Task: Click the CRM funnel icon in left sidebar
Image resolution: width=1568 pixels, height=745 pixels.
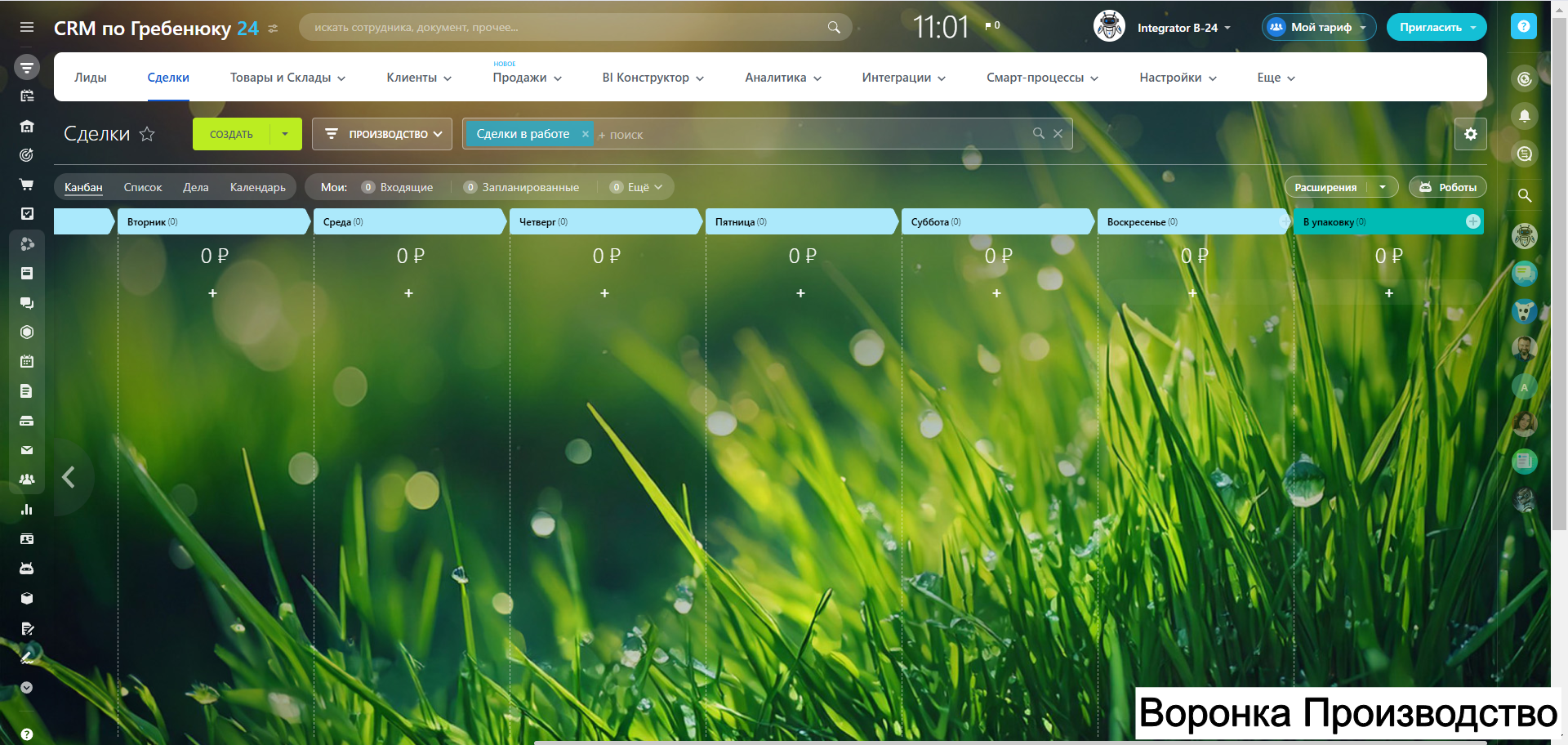Action: pyautogui.click(x=27, y=66)
